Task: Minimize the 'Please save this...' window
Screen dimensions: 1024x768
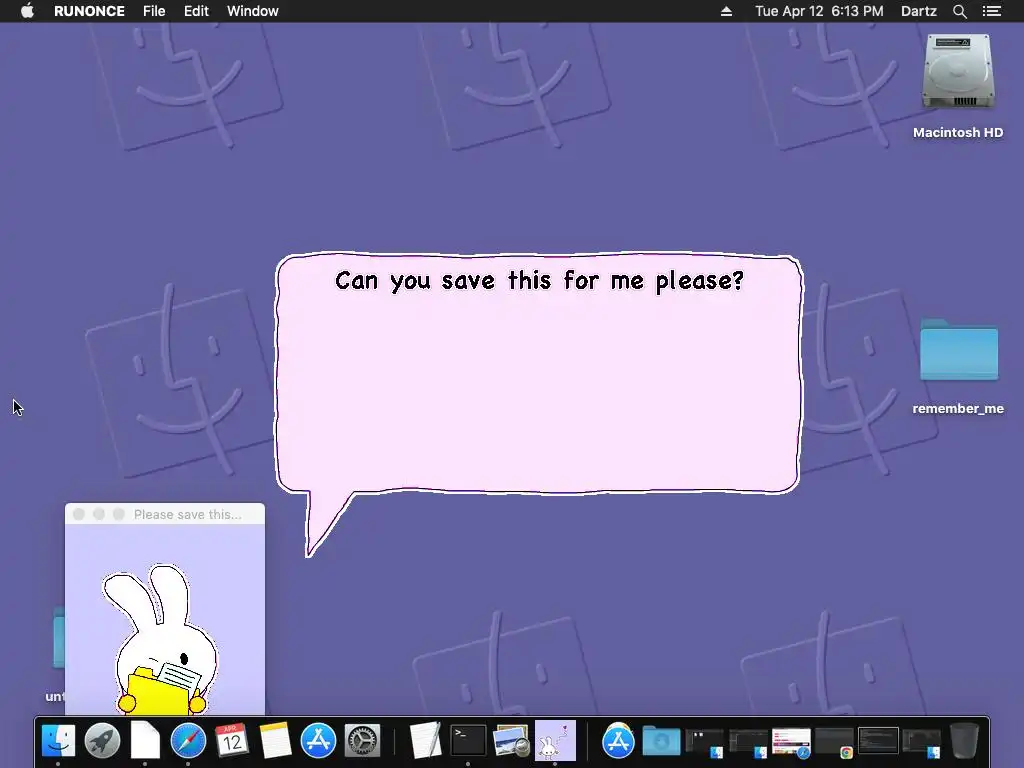Action: (x=99, y=514)
